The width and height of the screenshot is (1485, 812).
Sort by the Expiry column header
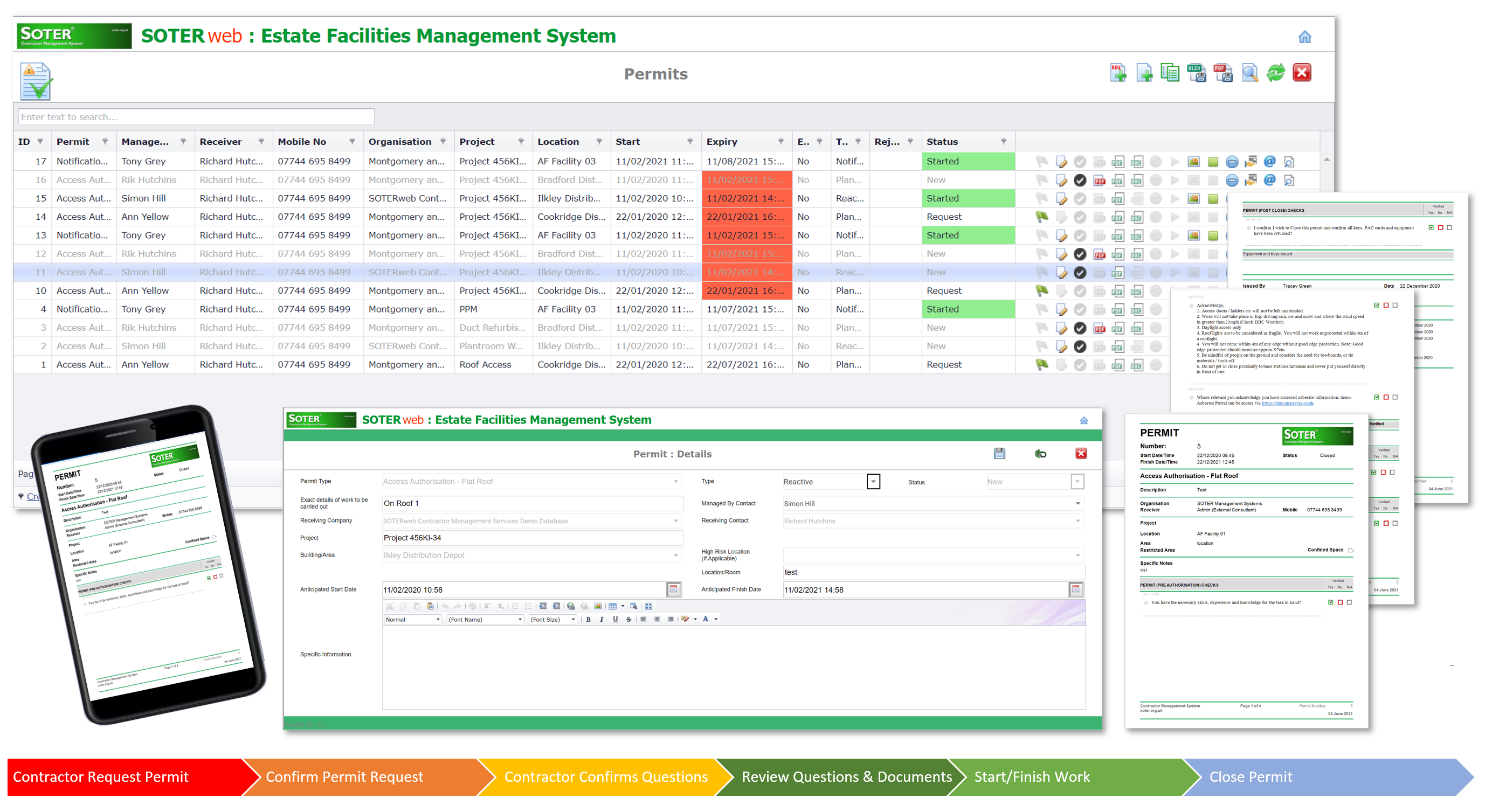click(x=722, y=142)
